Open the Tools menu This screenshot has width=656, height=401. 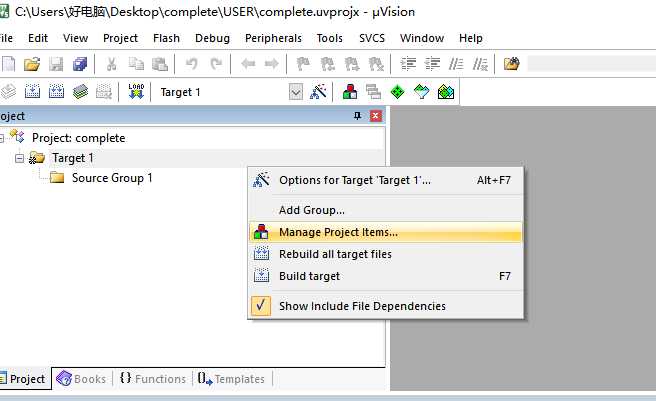pyautogui.click(x=329, y=38)
